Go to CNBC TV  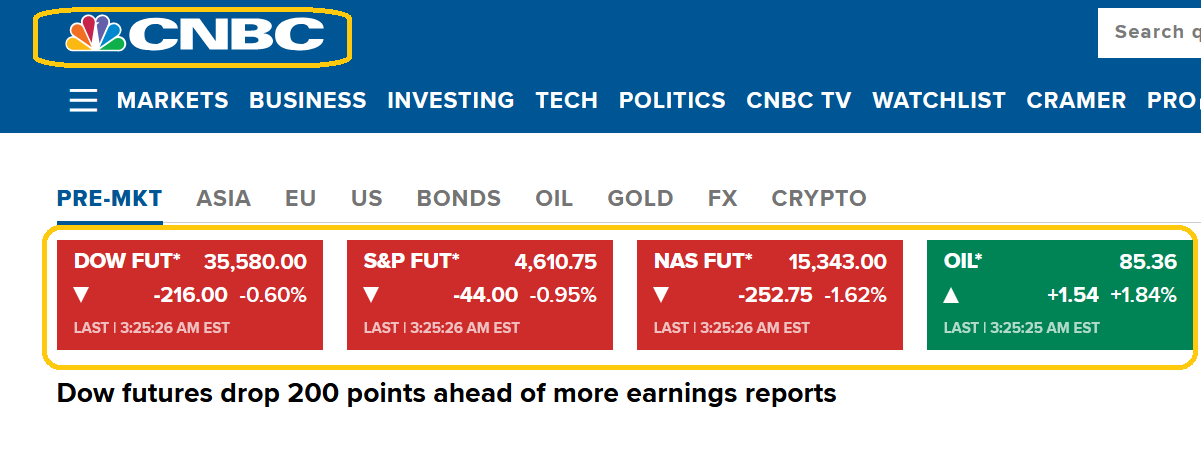coord(799,100)
